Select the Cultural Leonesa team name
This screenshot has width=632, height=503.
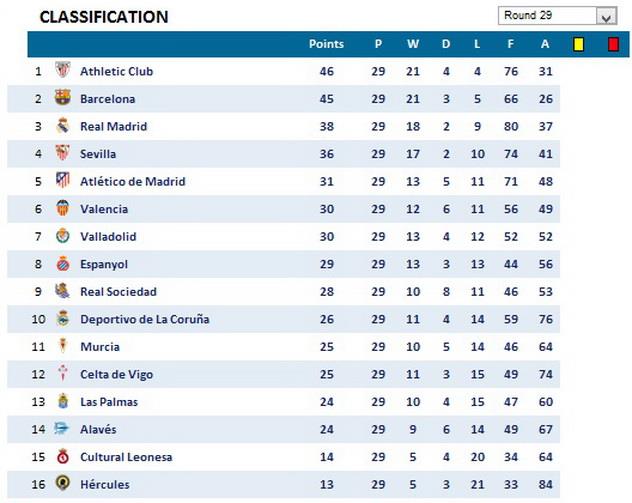tap(126, 457)
